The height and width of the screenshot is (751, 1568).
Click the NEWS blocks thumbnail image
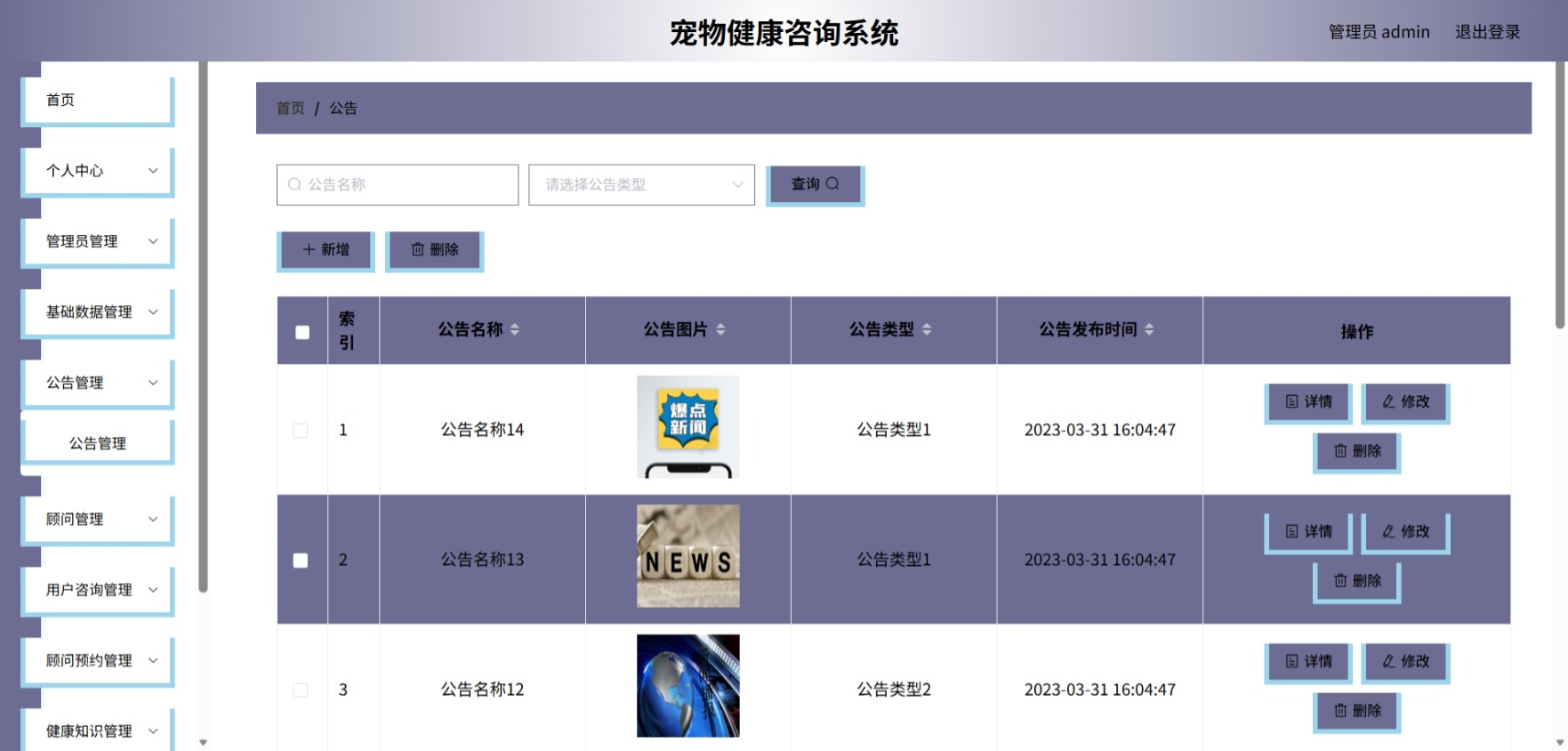click(x=688, y=556)
